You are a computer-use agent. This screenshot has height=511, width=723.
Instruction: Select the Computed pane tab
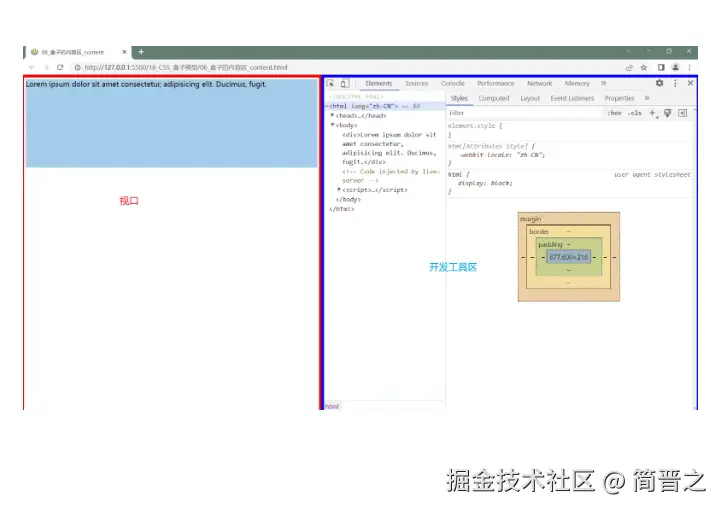(494, 98)
